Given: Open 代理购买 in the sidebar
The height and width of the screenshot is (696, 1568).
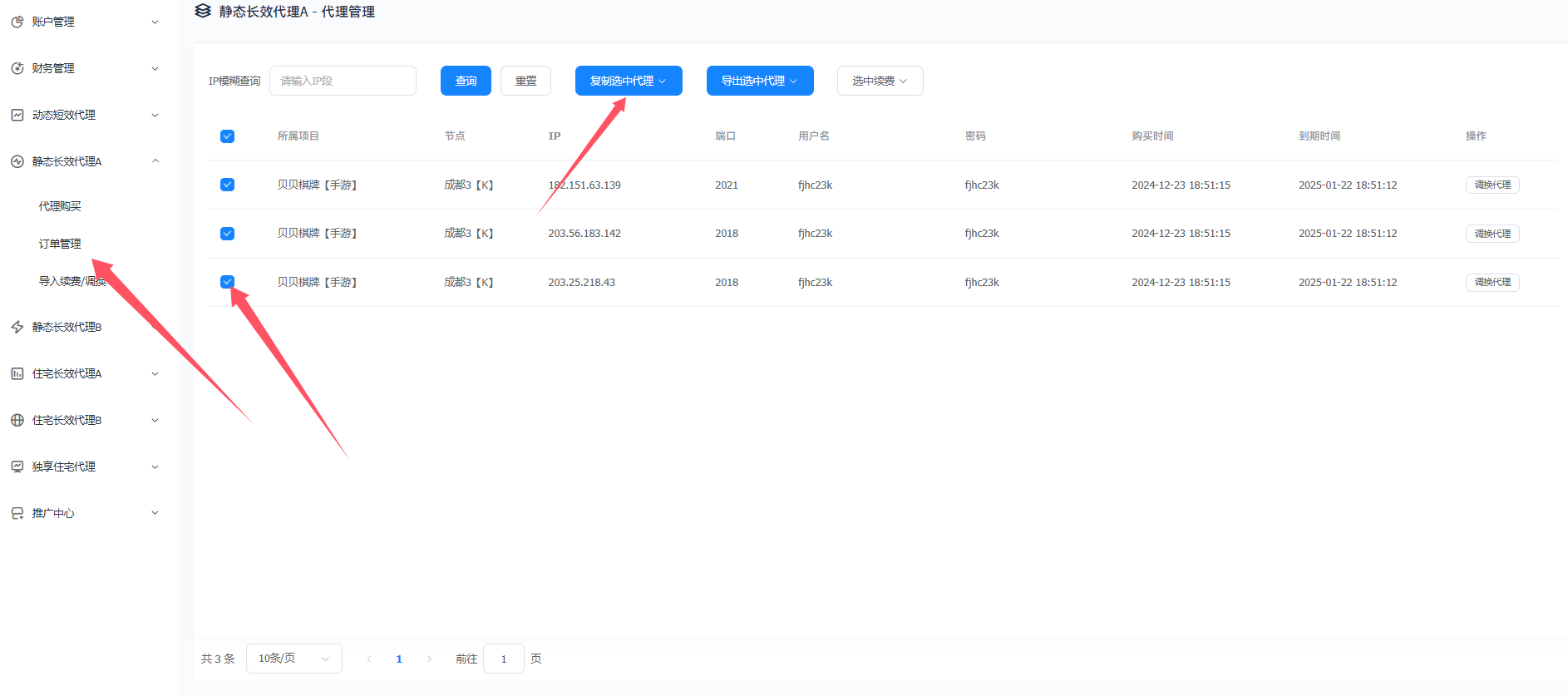Looking at the screenshot, I should pos(60,206).
